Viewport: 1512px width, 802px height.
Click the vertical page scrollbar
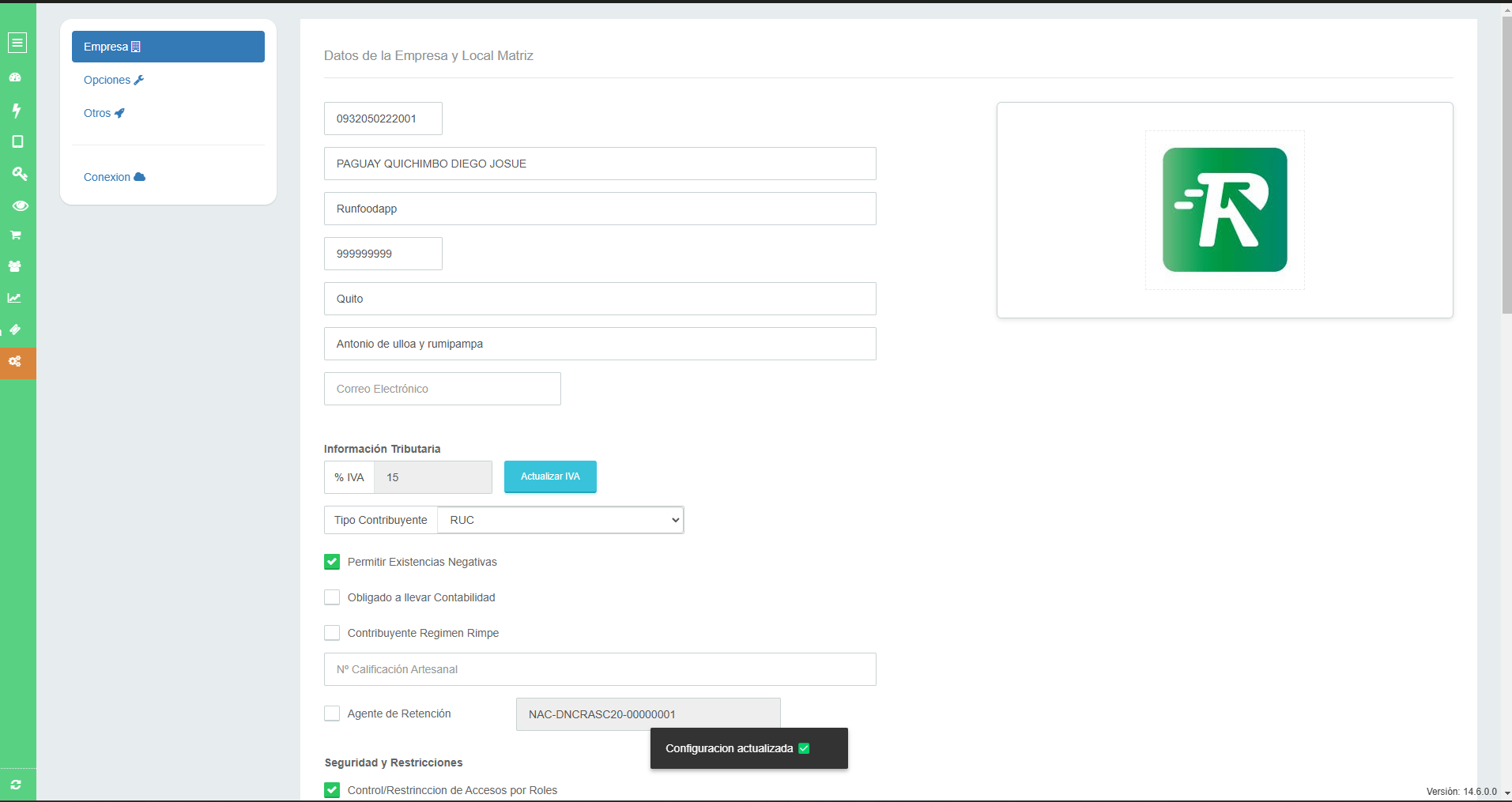[x=1506, y=164]
